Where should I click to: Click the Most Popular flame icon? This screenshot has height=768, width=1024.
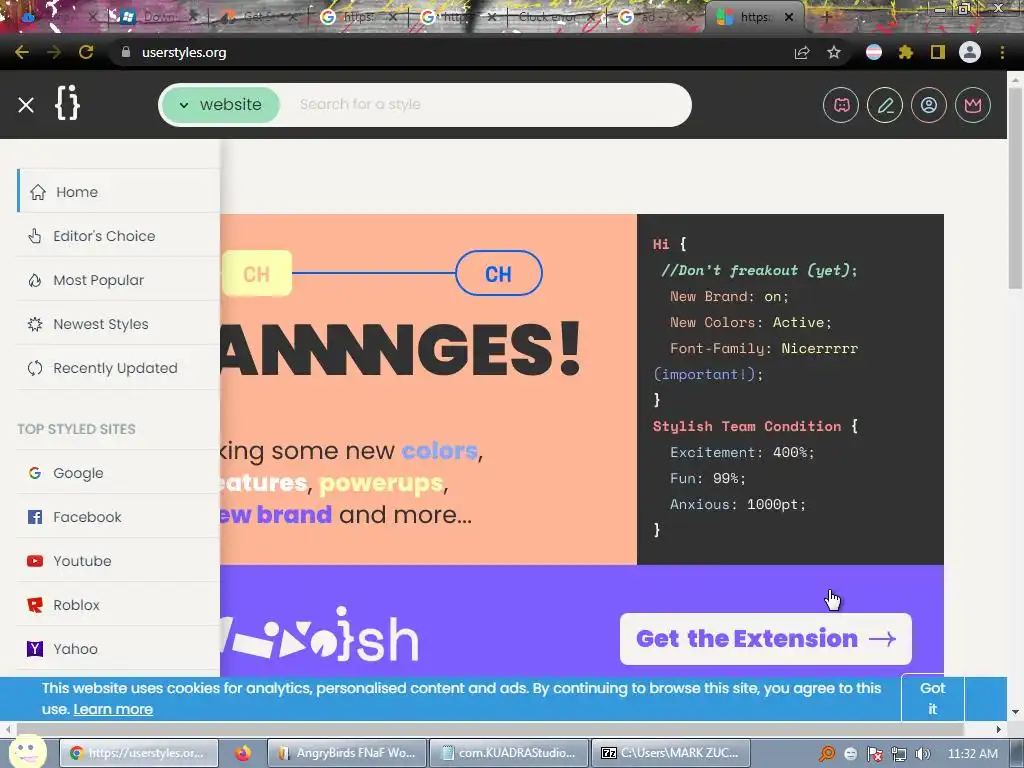(x=35, y=280)
